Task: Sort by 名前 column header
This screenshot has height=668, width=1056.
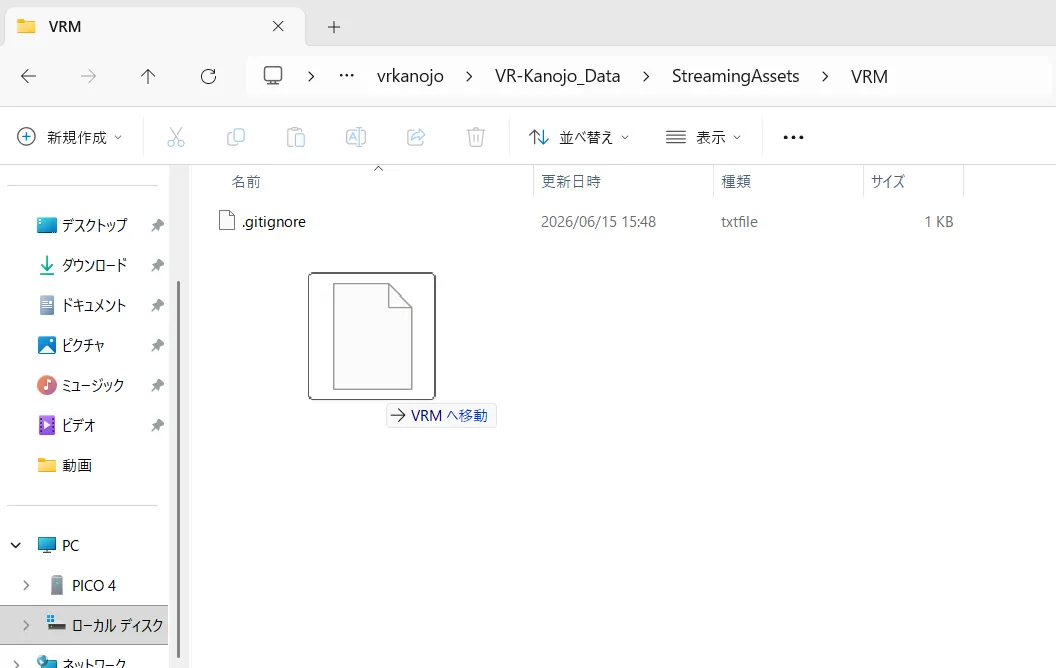Action: [246, 182]
